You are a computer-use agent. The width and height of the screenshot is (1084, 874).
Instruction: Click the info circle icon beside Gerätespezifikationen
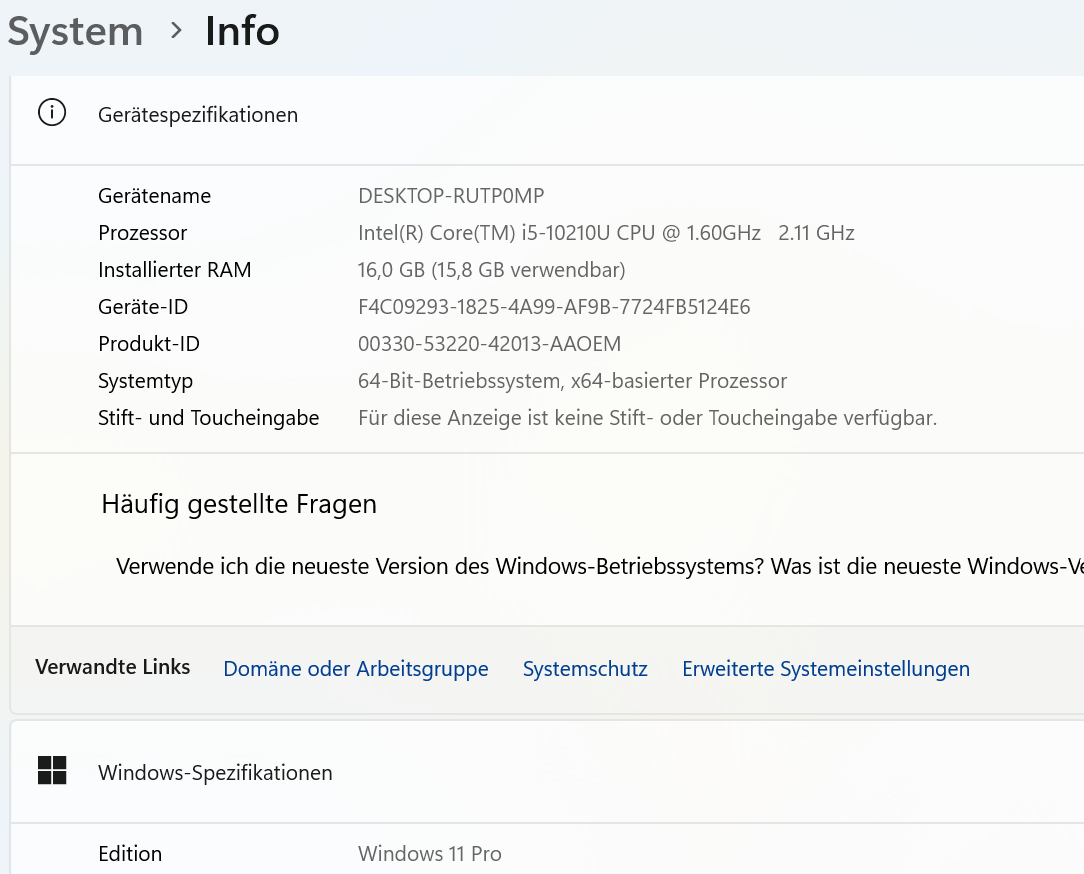52,113
